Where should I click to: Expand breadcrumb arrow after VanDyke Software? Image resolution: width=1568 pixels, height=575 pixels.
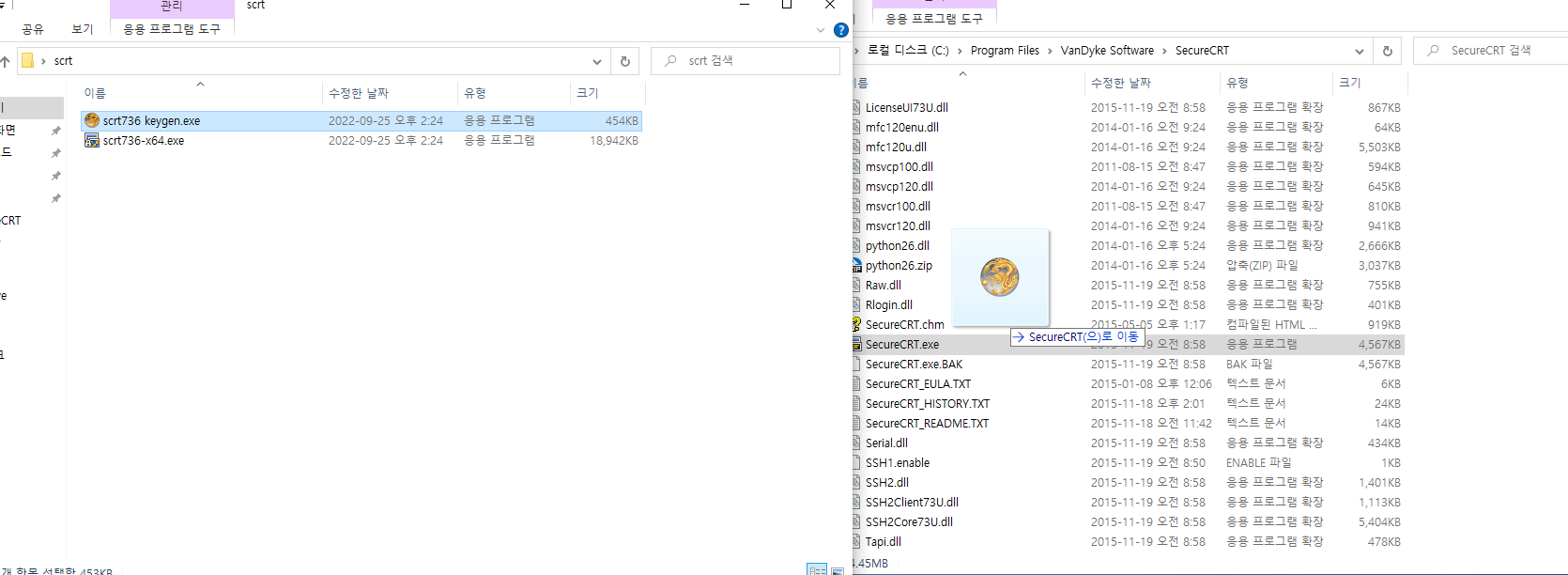[x=1165, y=51]
